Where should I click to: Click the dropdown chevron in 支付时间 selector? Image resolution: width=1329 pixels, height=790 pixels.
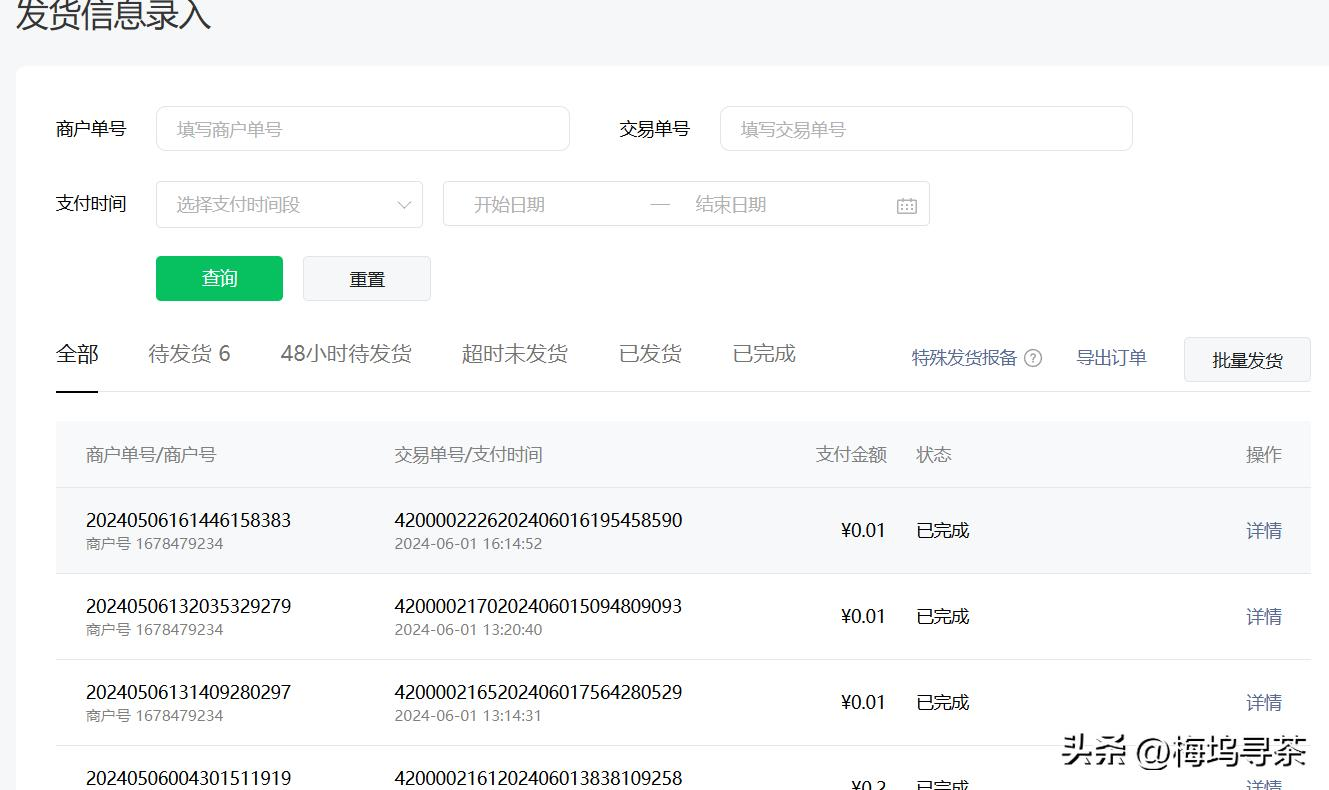pos(404,205)
